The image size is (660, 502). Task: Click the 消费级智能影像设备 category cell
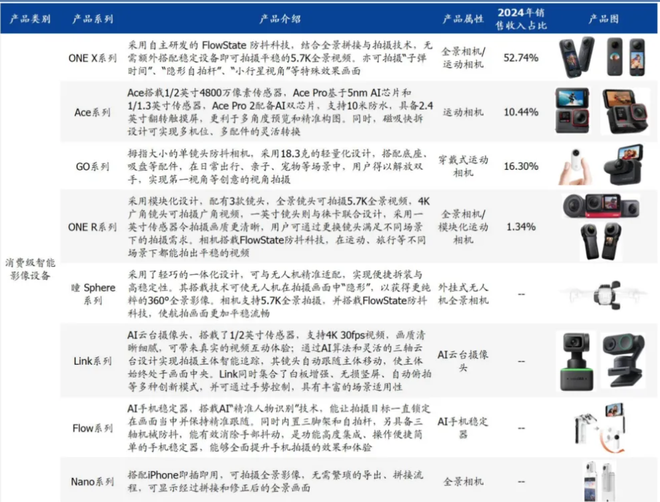pos(30,269)
